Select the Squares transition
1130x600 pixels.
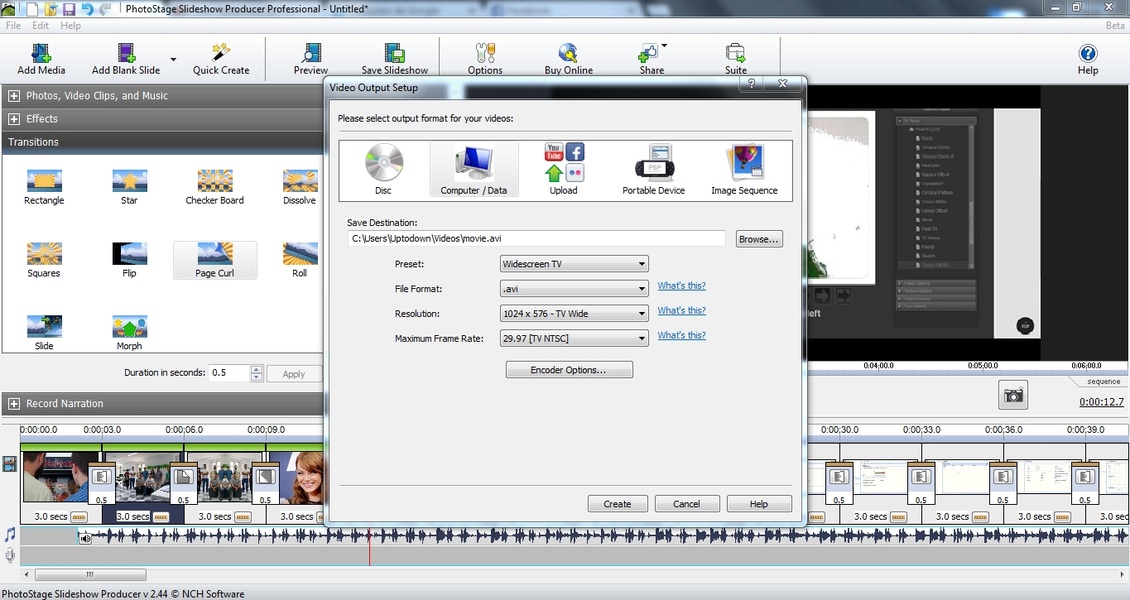tap(44, 260)
